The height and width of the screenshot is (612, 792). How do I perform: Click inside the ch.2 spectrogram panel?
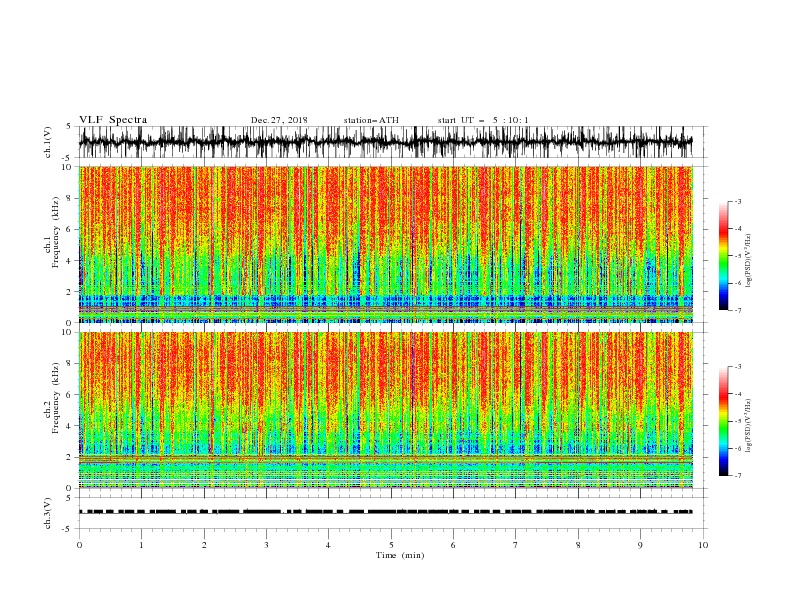386,410
